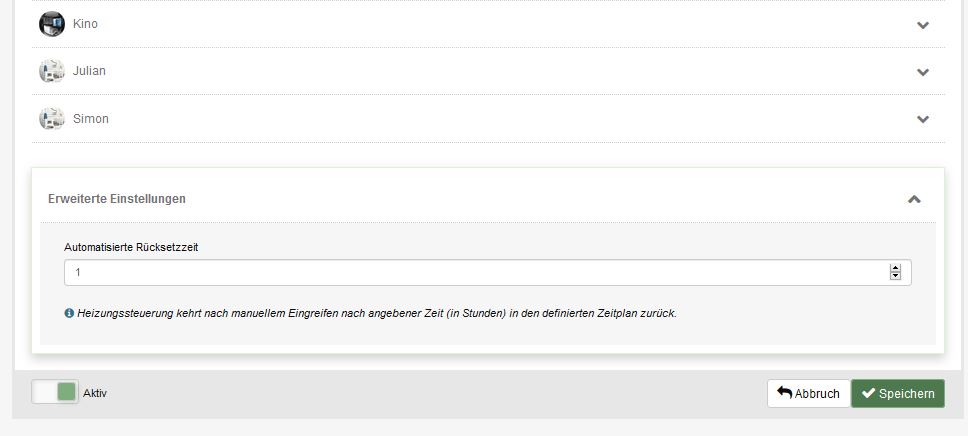Select the Simon room entry

[488, 119]
